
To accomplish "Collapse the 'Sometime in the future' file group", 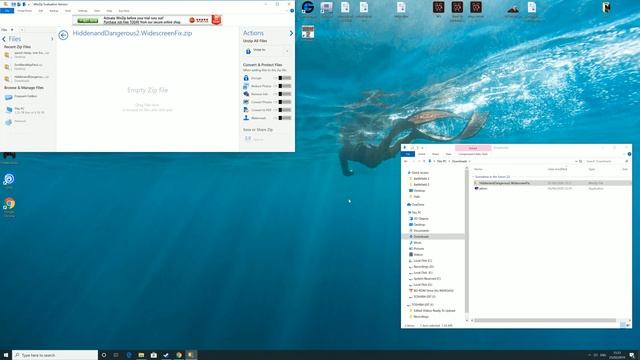I will [473, 177].
